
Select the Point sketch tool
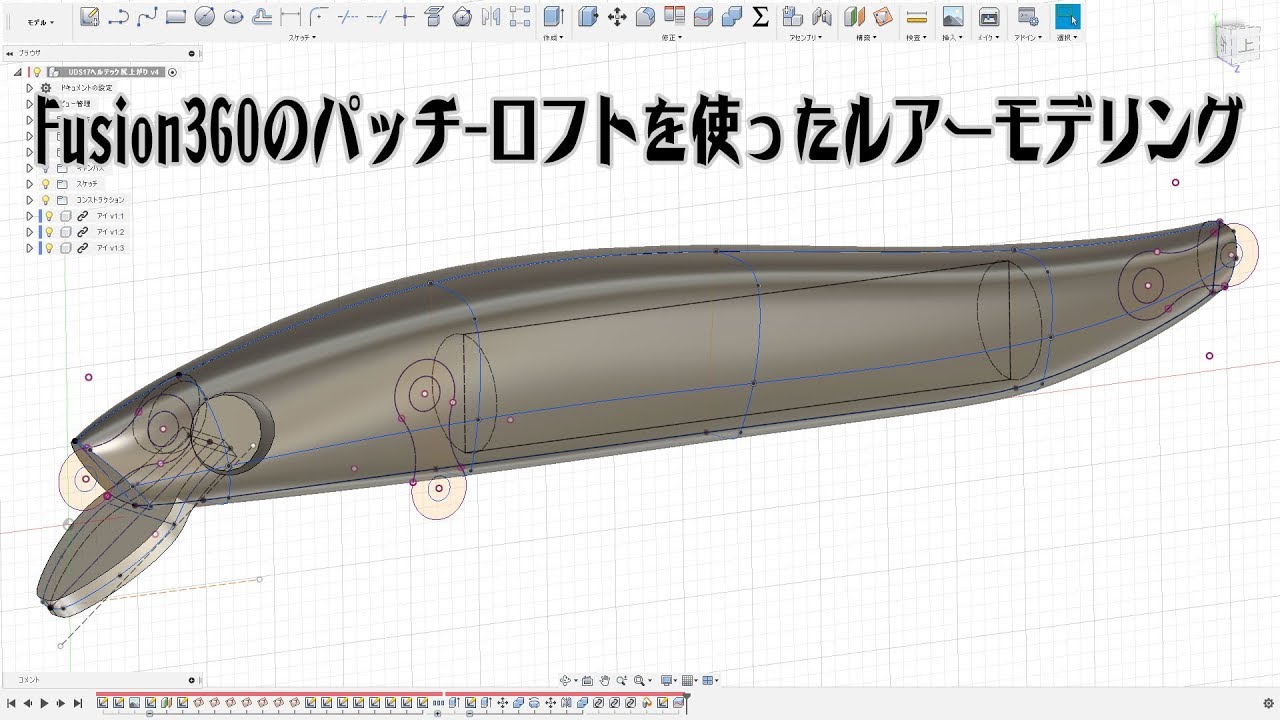click(x=405, y=16)
